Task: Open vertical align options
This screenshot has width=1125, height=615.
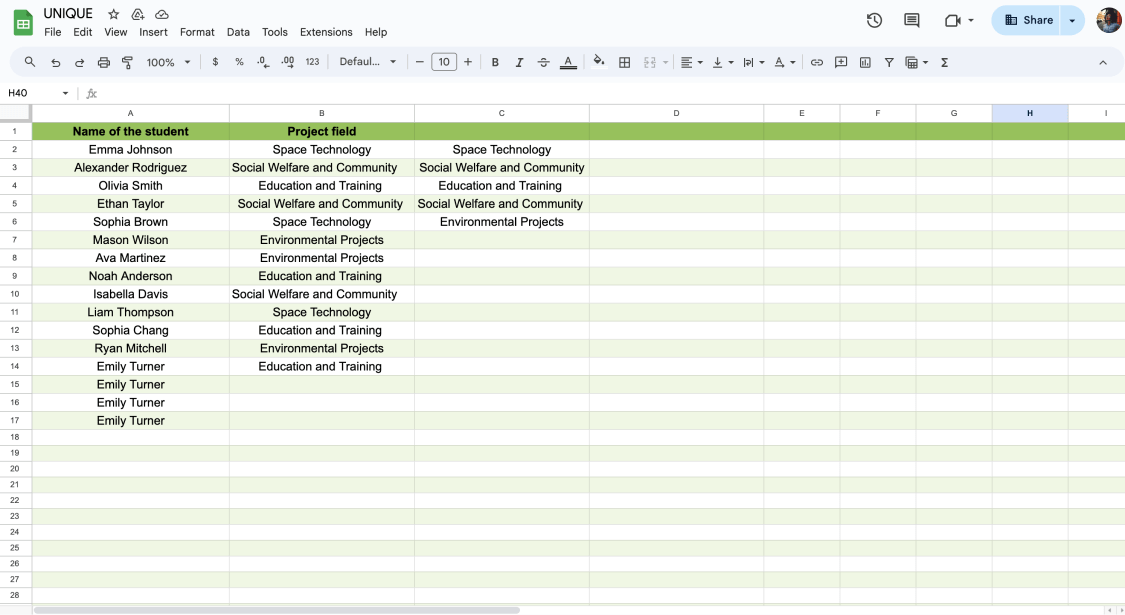Action: point(722,62)
